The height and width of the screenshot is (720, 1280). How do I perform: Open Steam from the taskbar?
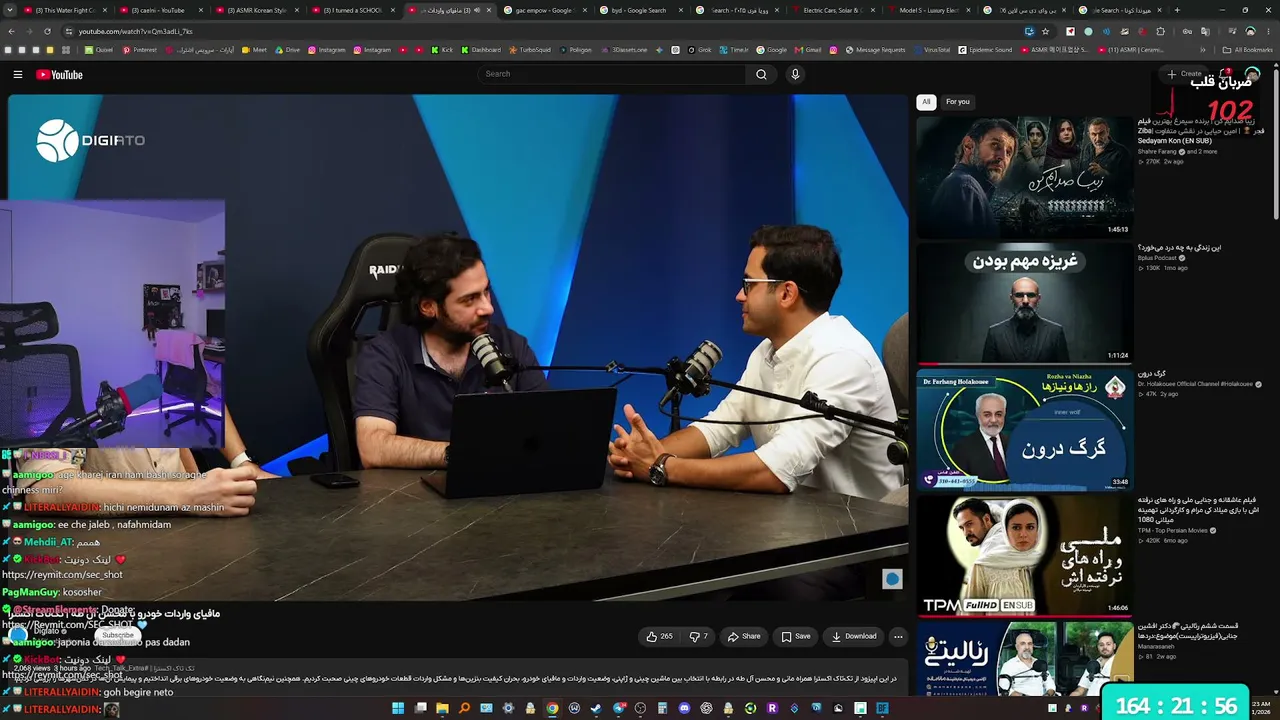click(x=596, y=709)
